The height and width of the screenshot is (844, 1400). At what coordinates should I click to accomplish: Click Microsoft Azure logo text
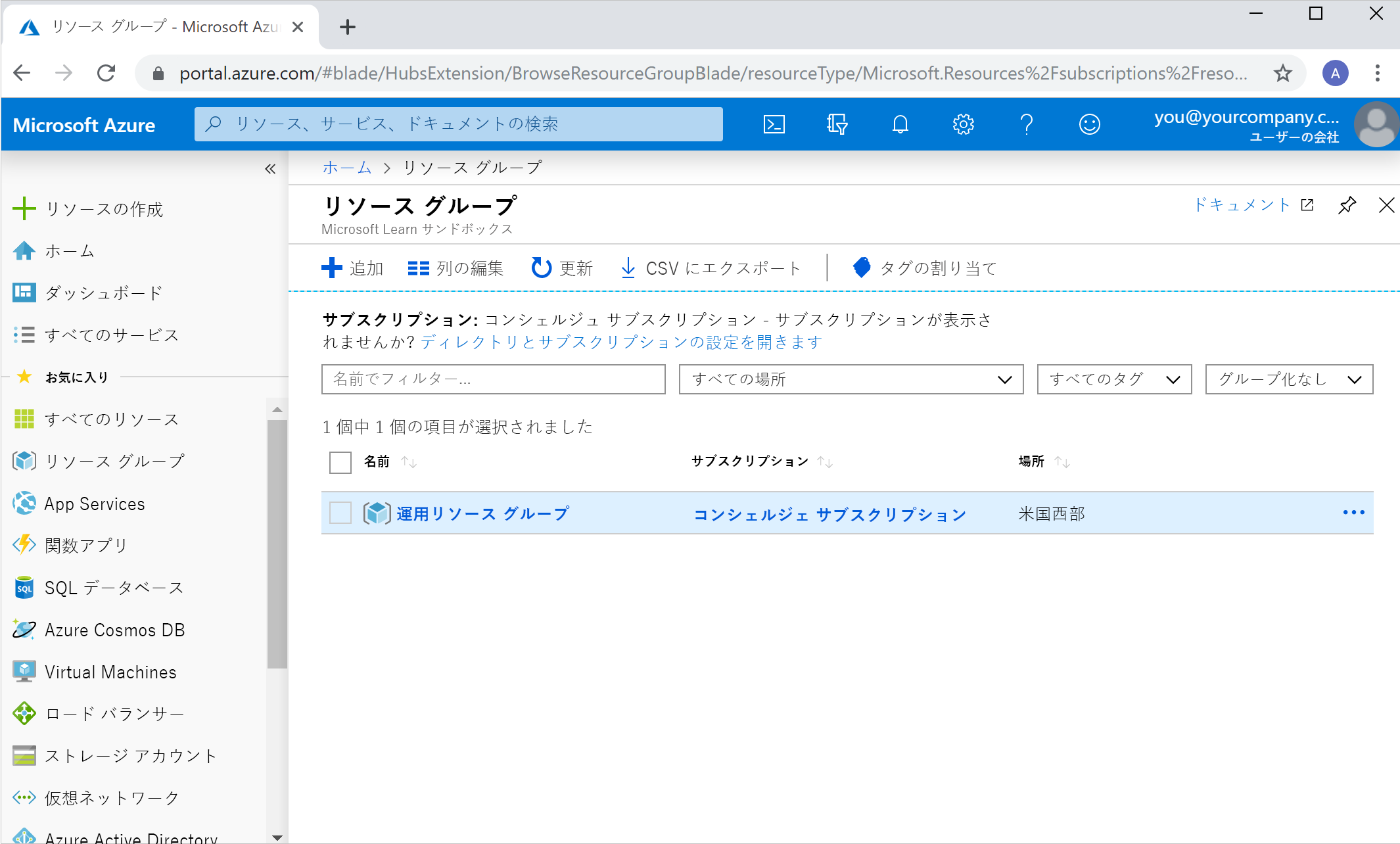[x=84, y=125]
